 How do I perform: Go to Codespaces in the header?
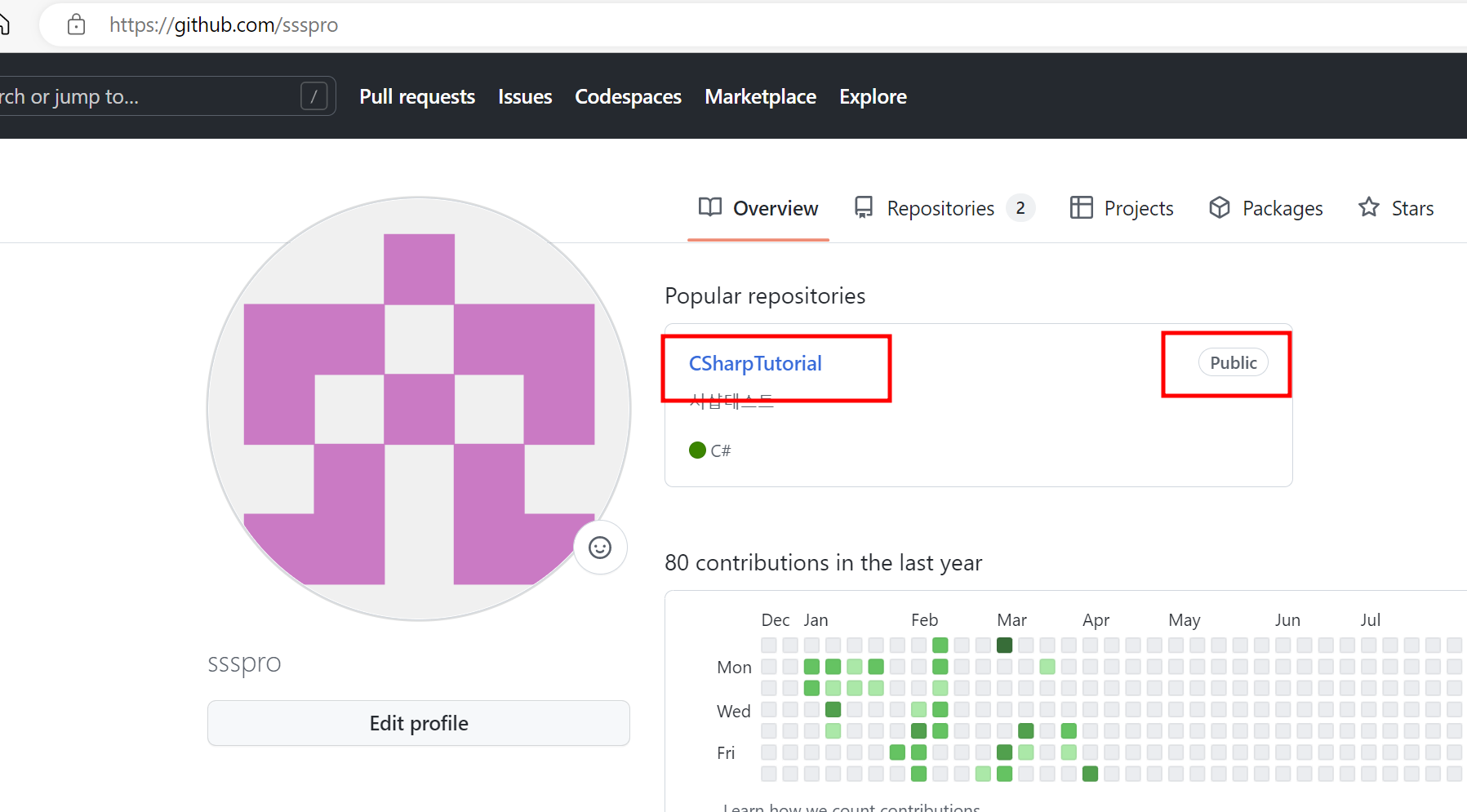(x=628, y=96)
